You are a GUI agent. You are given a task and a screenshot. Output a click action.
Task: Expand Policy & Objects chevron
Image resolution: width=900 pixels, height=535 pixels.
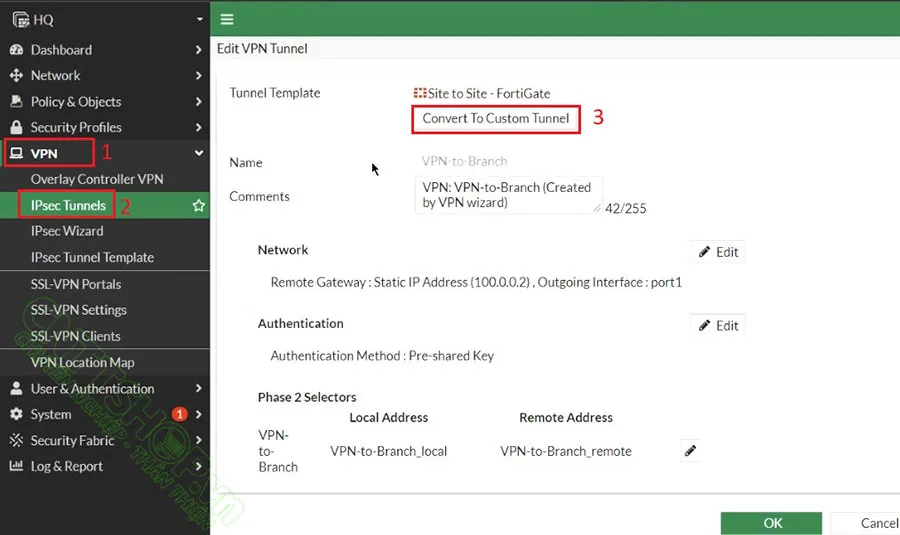(198, 101)
